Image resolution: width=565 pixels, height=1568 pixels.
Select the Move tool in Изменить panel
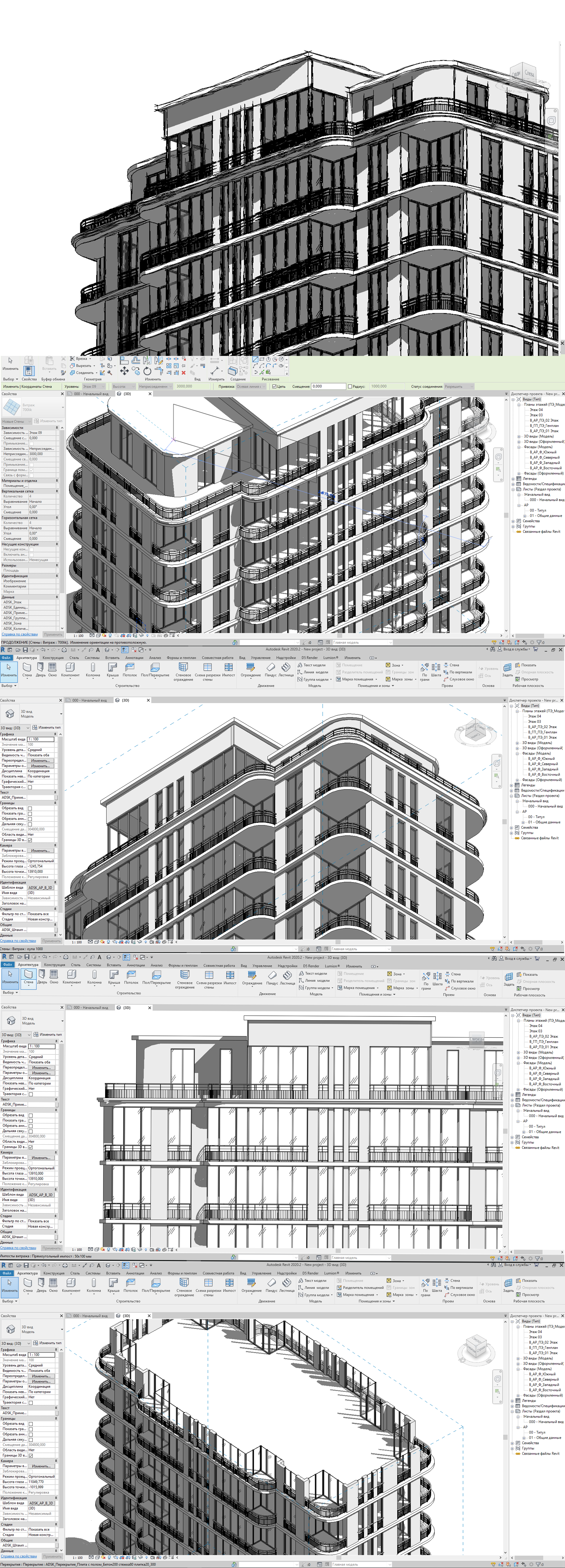point(124,371)
